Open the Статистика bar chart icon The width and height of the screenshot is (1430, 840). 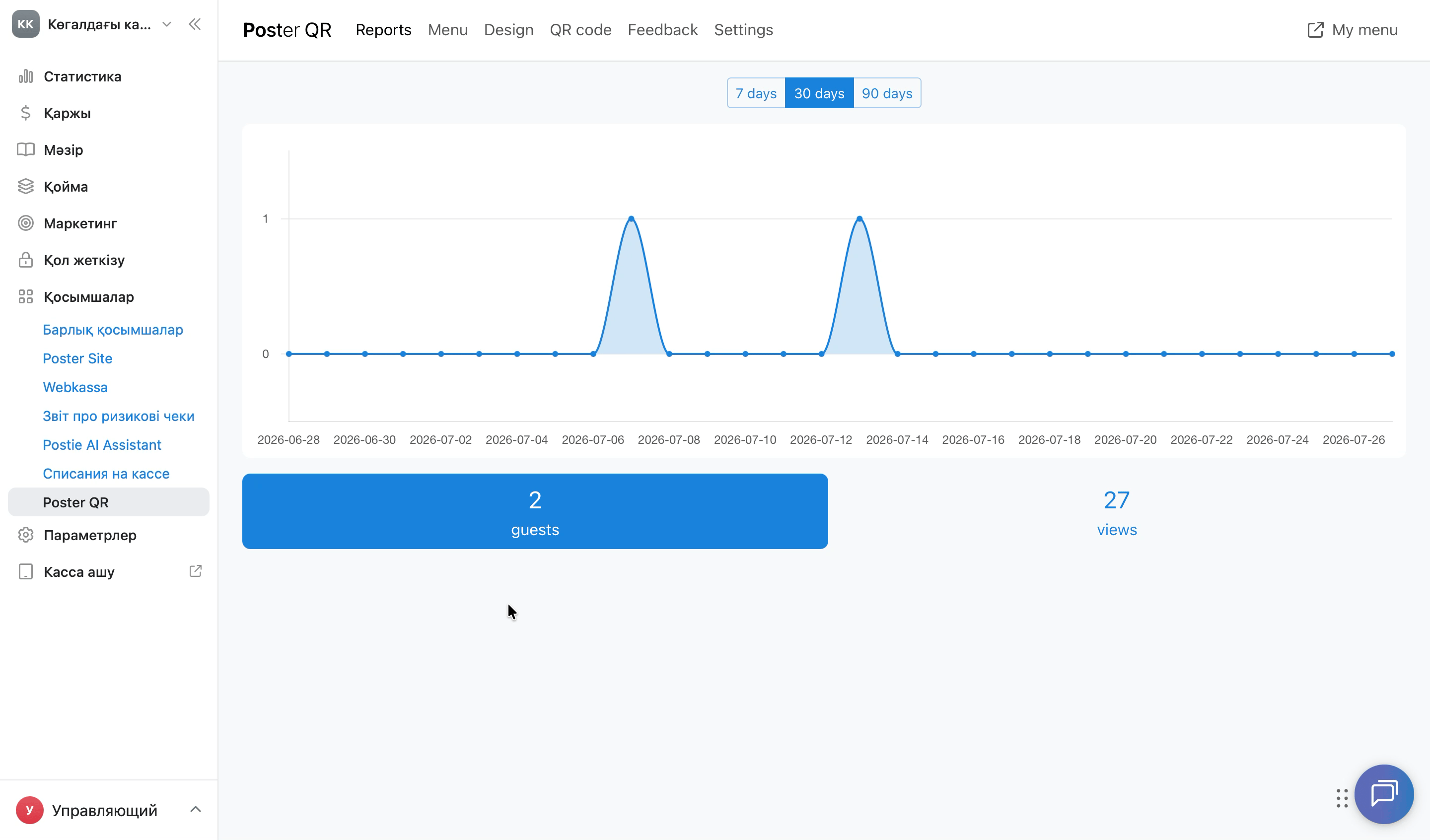(25, 76)
